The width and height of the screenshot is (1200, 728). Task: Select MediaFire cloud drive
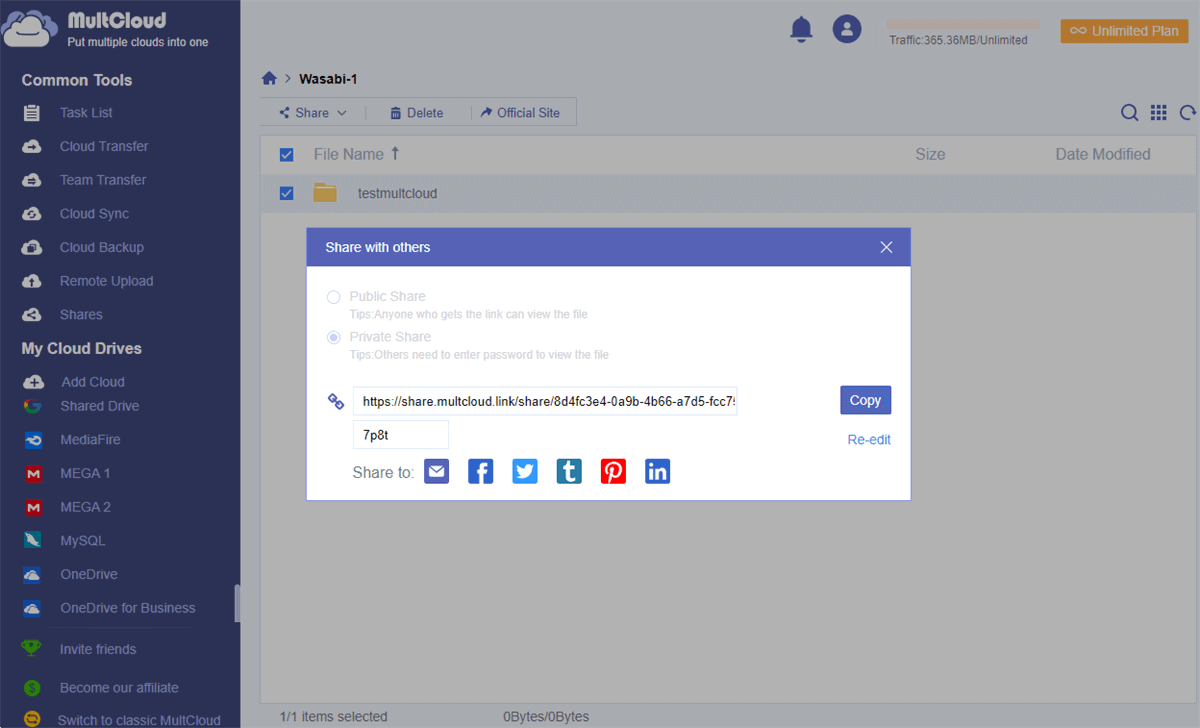(x=90, y=440)
